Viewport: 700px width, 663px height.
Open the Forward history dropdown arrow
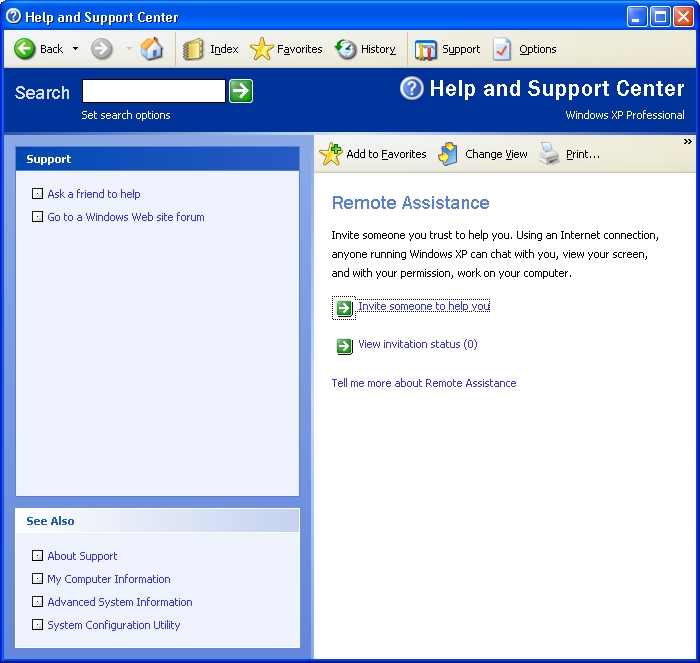(129, 49)
